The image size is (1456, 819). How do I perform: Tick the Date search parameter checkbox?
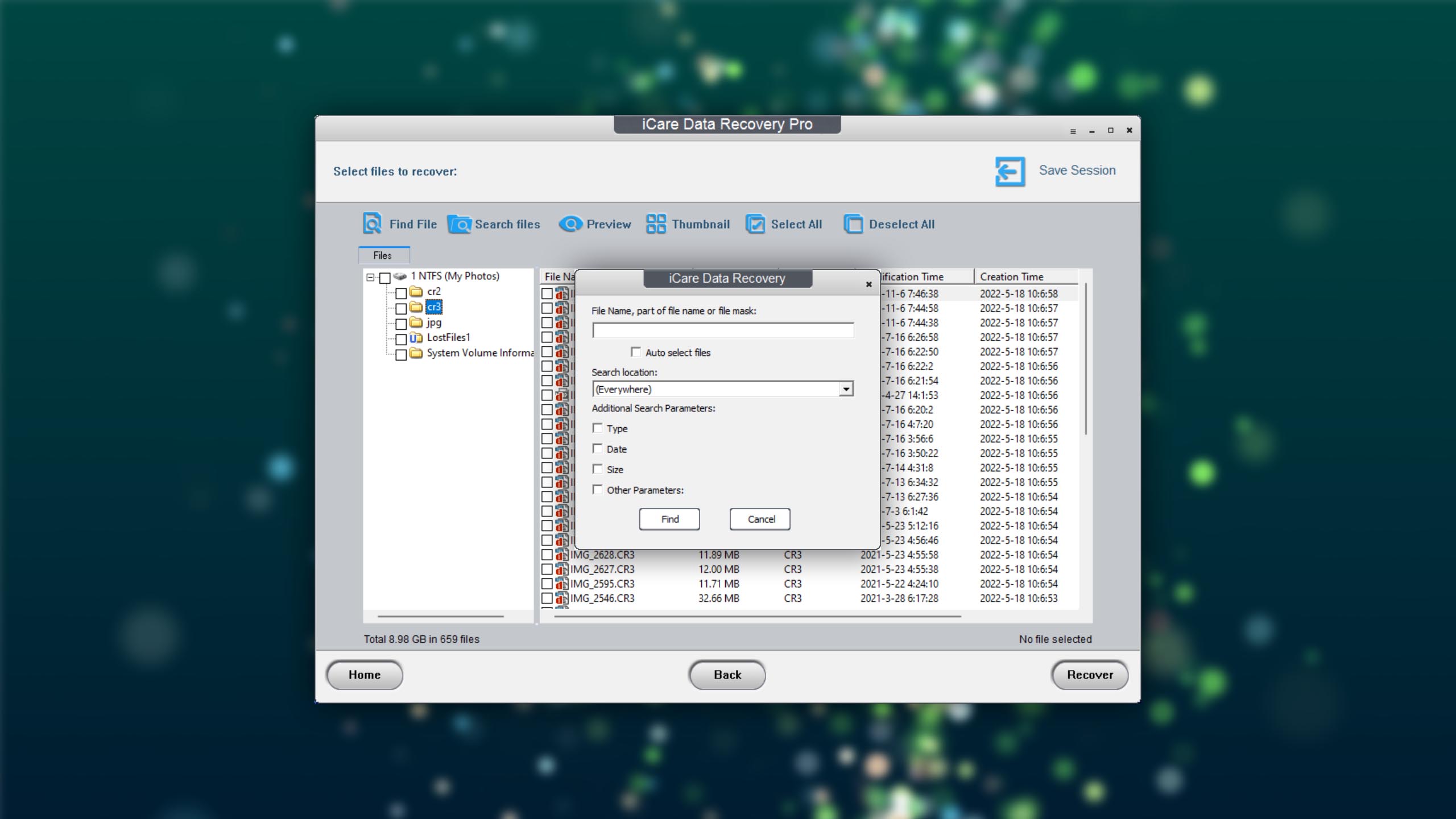(597, 448)
